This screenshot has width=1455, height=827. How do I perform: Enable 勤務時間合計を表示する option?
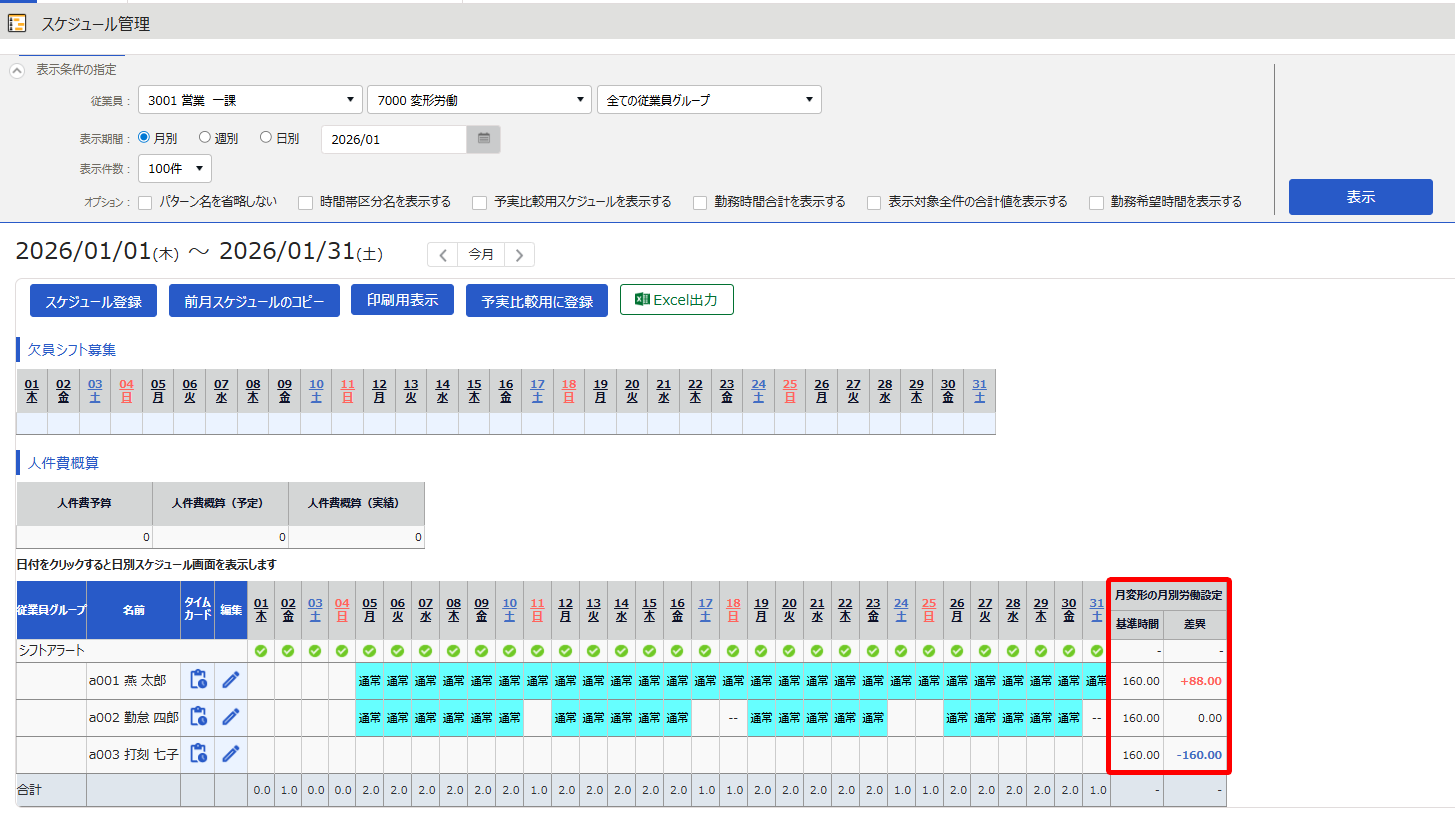[700, 202]
